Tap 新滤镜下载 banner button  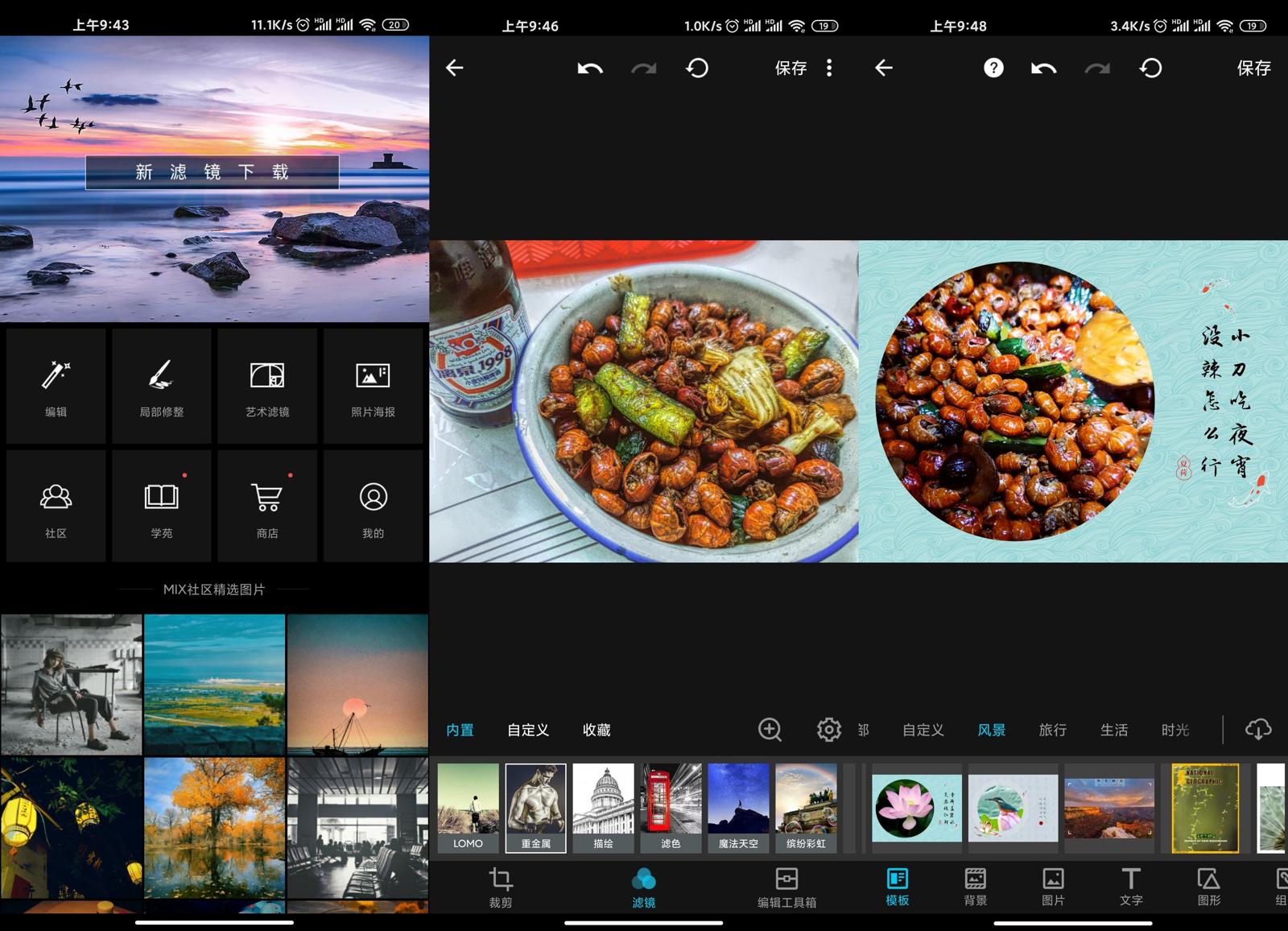tap(213, 172)
